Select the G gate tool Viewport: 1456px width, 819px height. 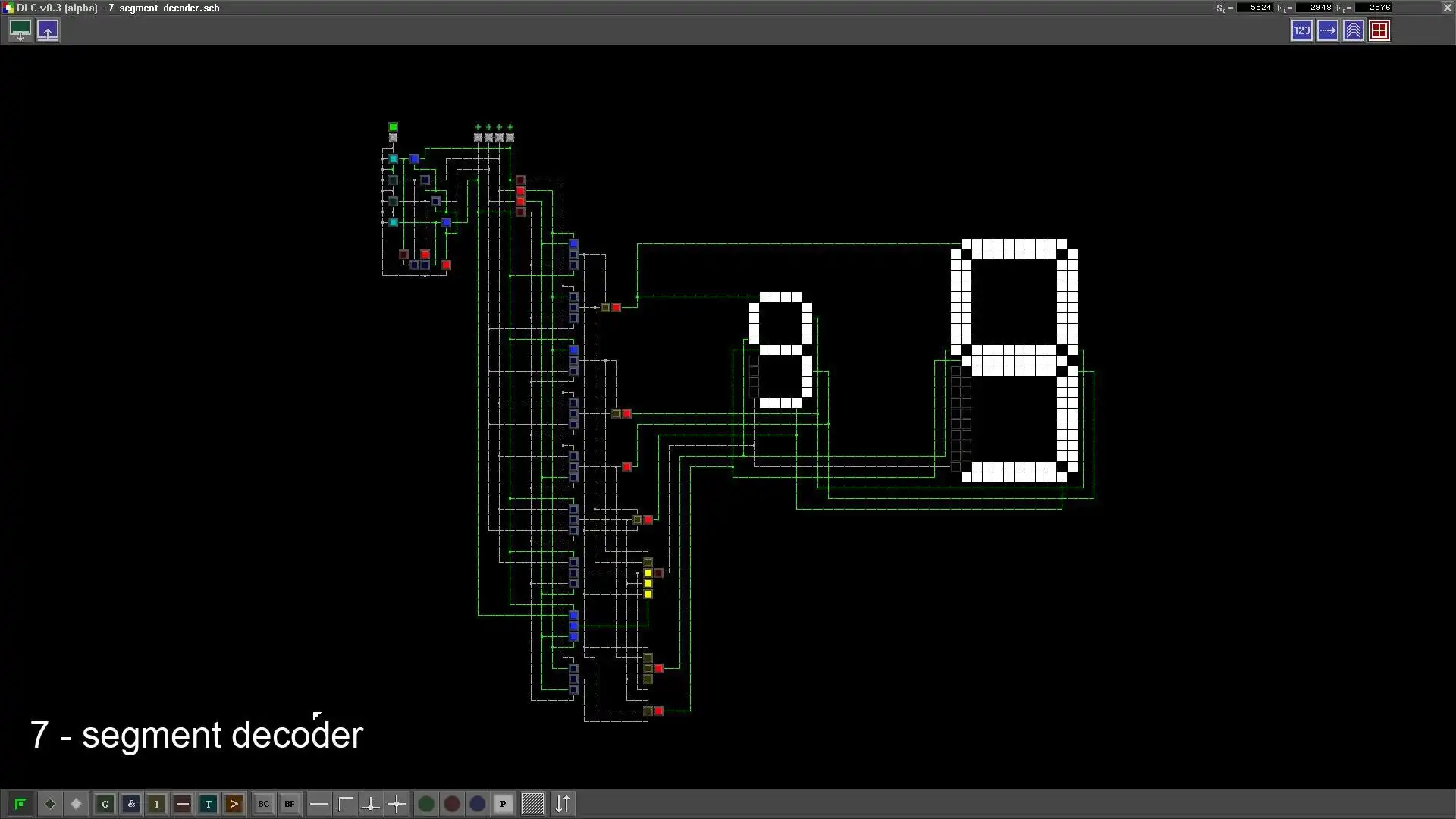click(105, 804)
